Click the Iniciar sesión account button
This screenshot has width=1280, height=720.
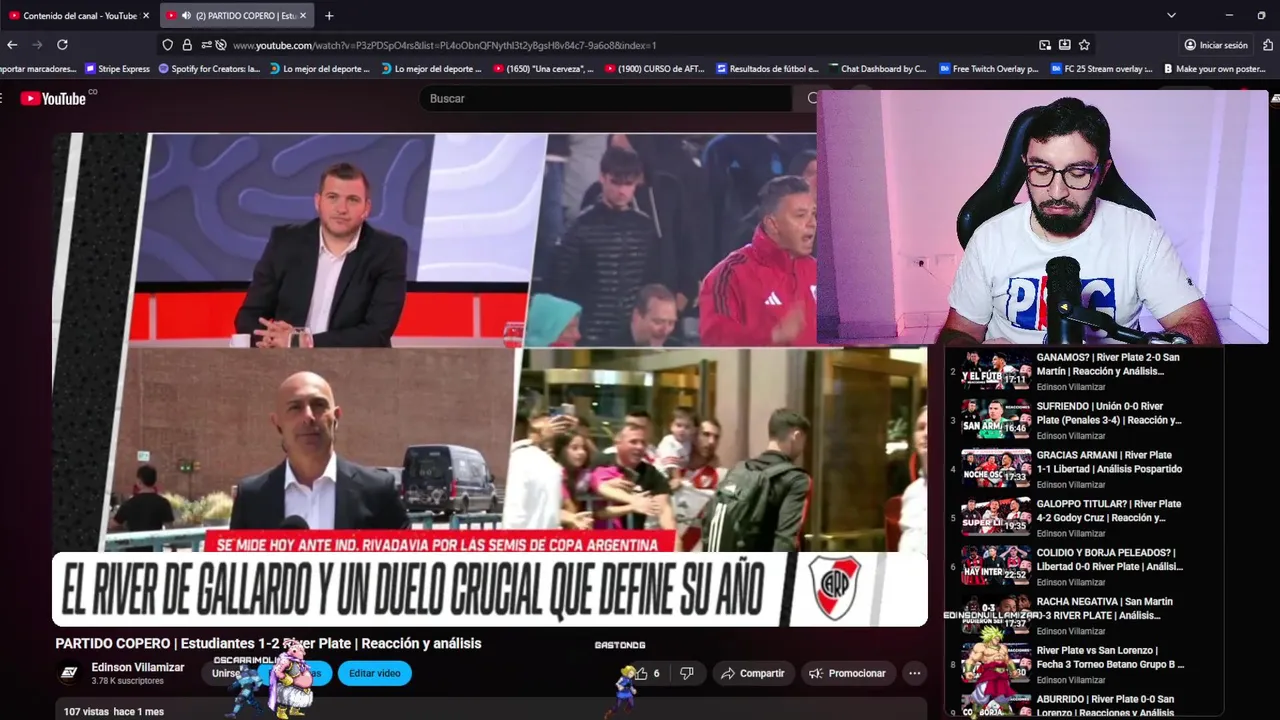coord(1216,45)
